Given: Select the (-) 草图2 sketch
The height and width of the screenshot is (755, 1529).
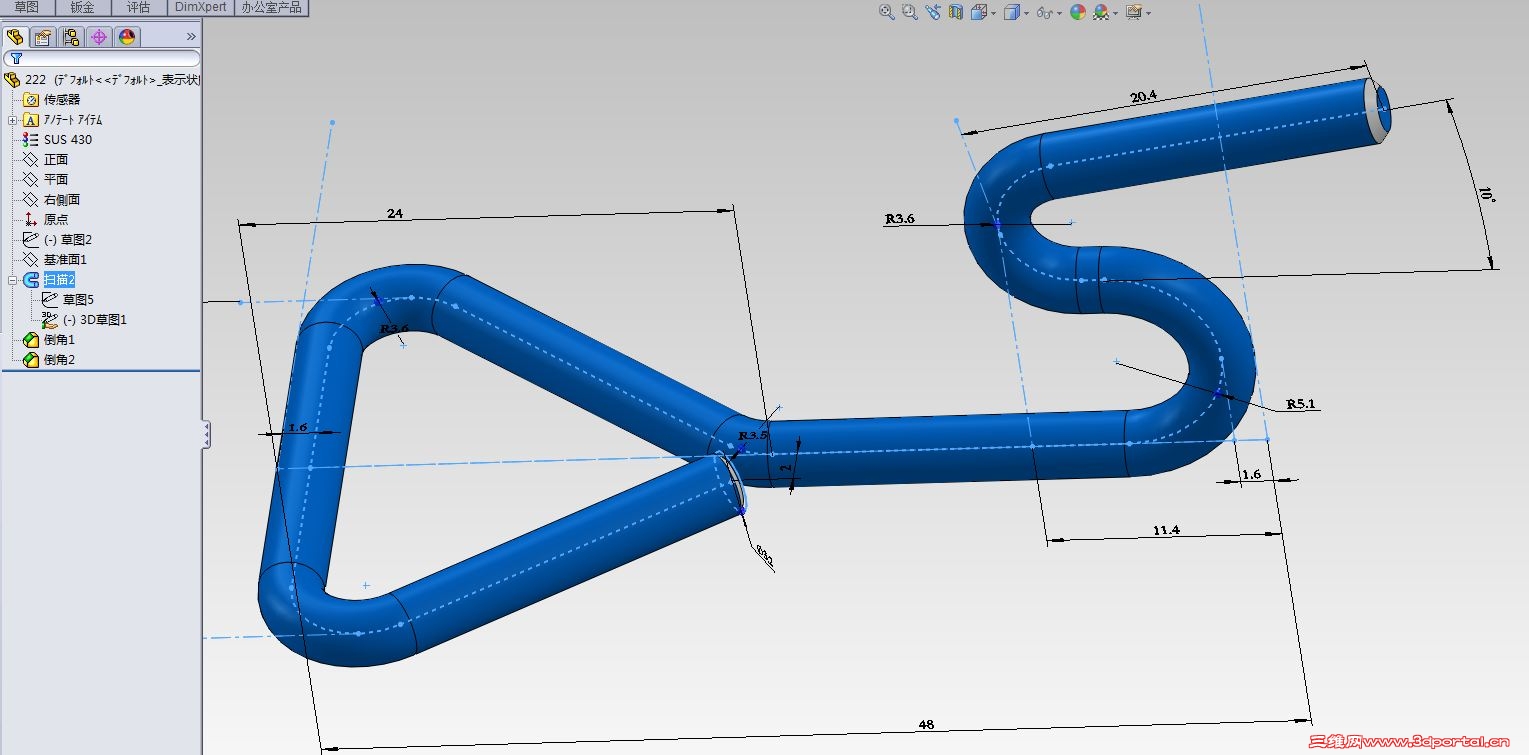Looking at the screenshot, I should click(x=57, y=240).
